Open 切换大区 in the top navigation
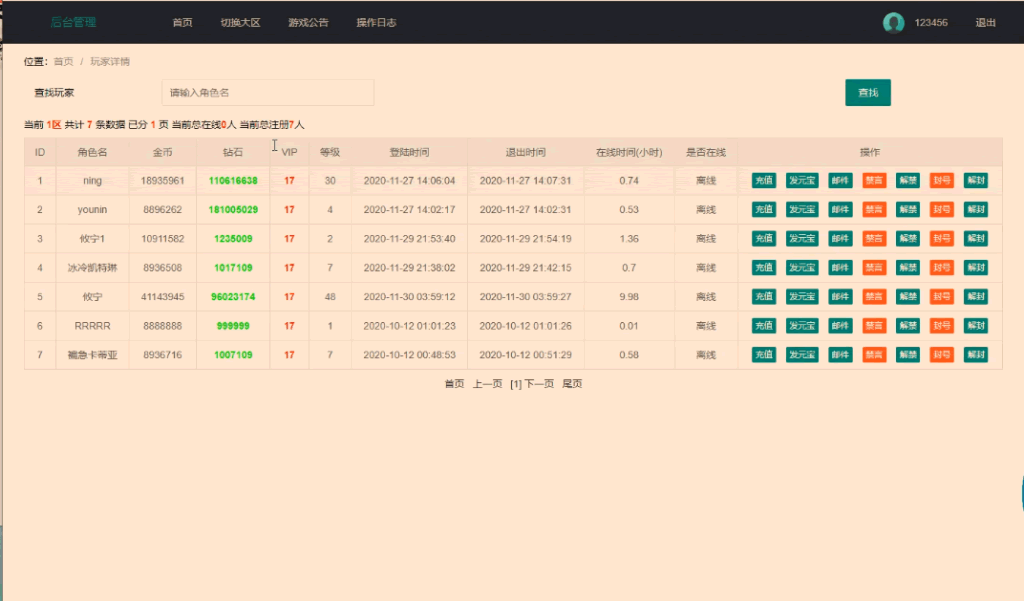 pyautogui.click(x=240, y=23)
